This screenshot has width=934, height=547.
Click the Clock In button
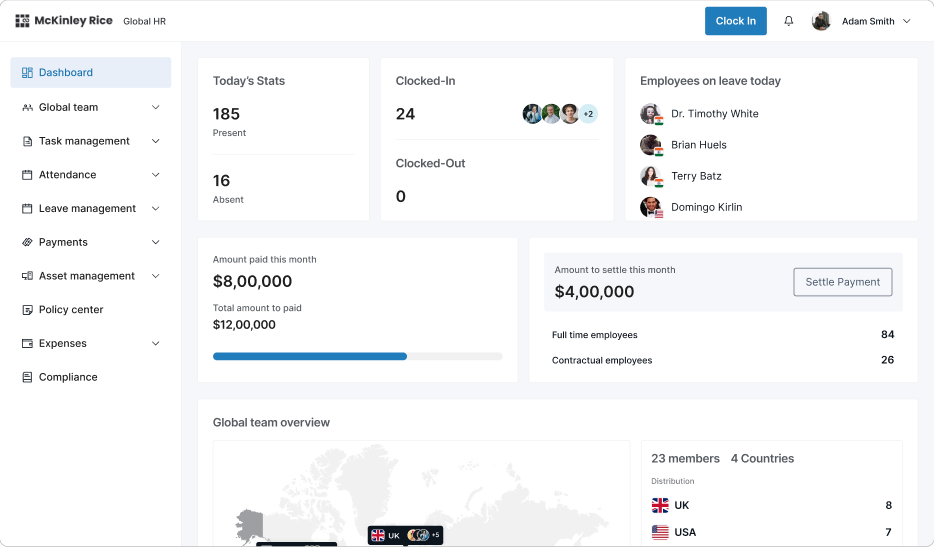click(x=736, y=21)
